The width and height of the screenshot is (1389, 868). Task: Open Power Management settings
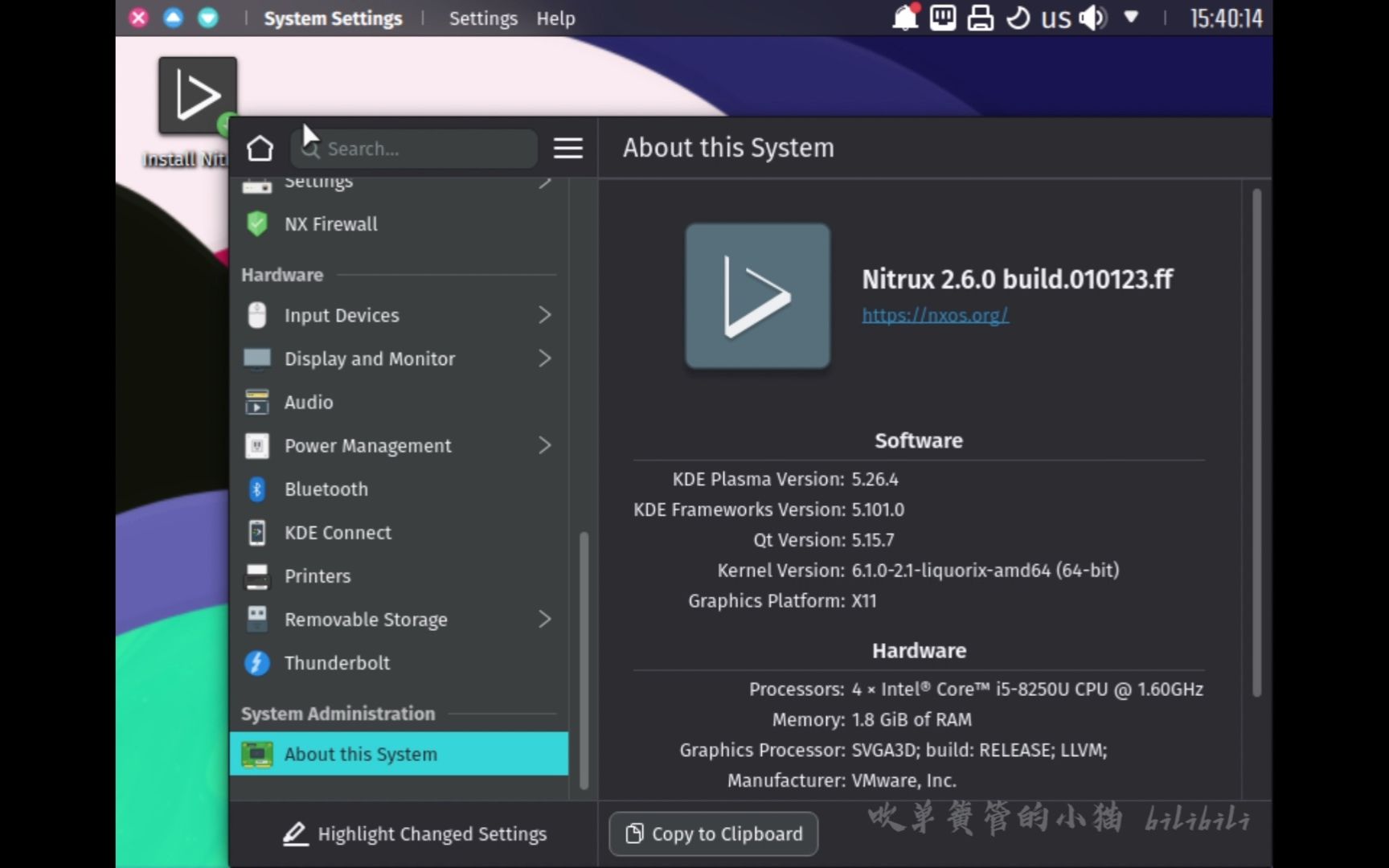pyautogui.click(x=399, y=445)
